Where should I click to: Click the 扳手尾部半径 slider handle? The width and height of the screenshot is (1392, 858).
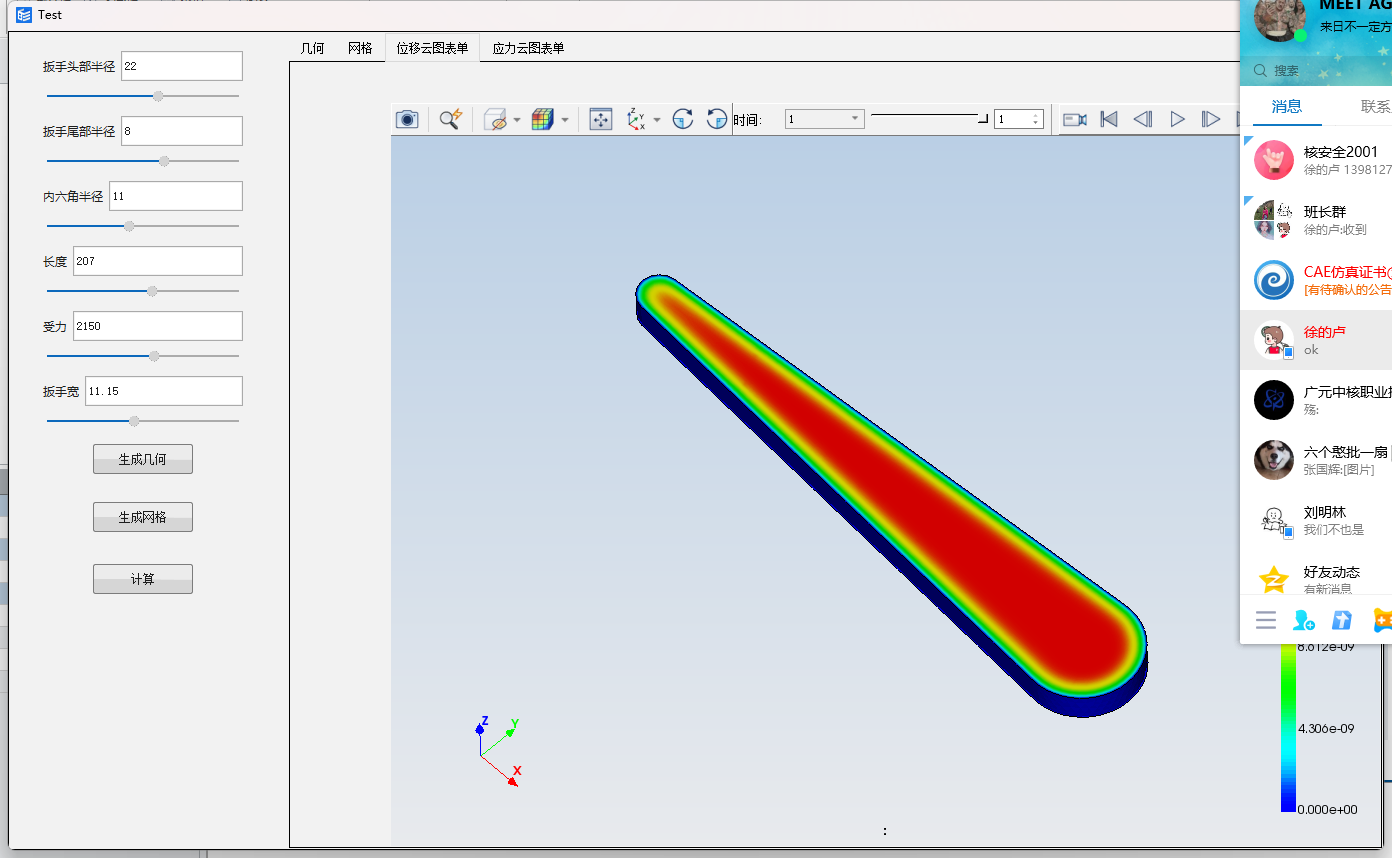coord(164,161)
